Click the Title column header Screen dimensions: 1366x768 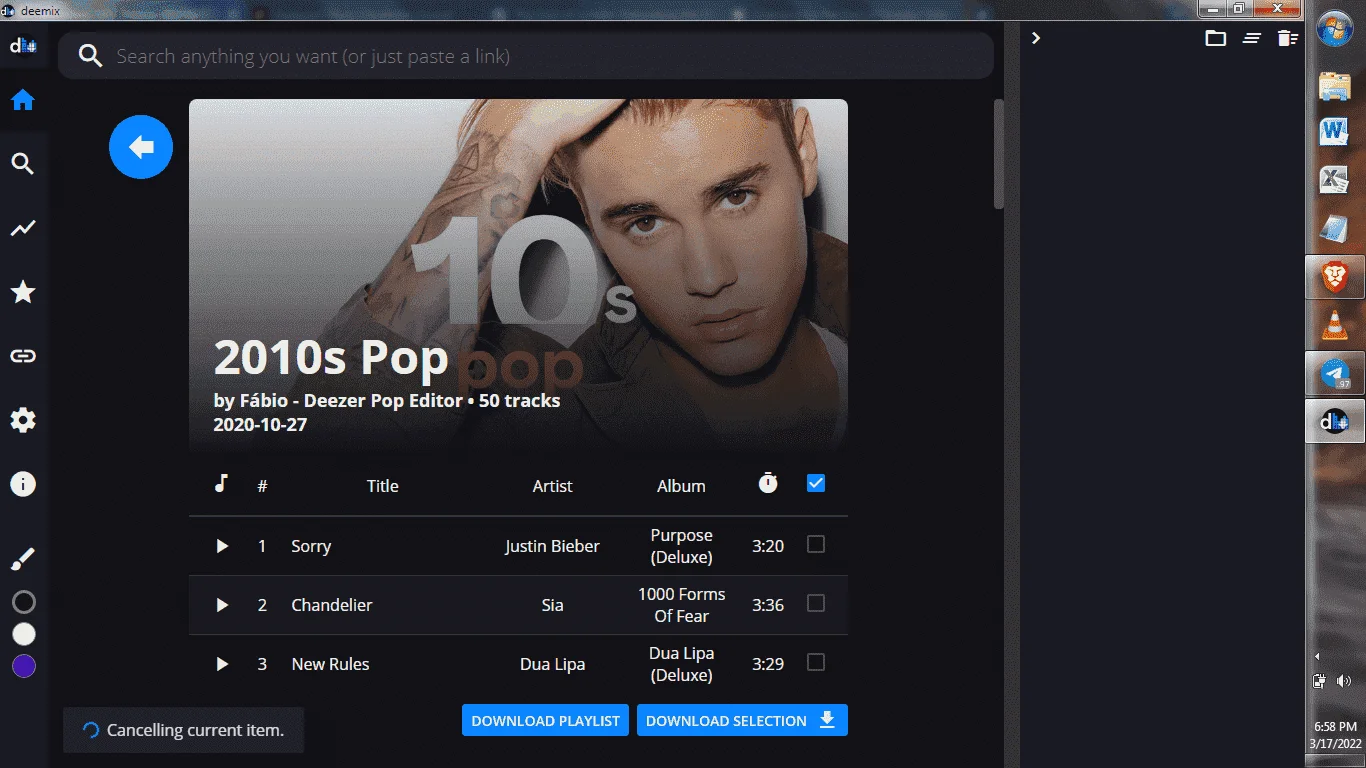[383, 486]
